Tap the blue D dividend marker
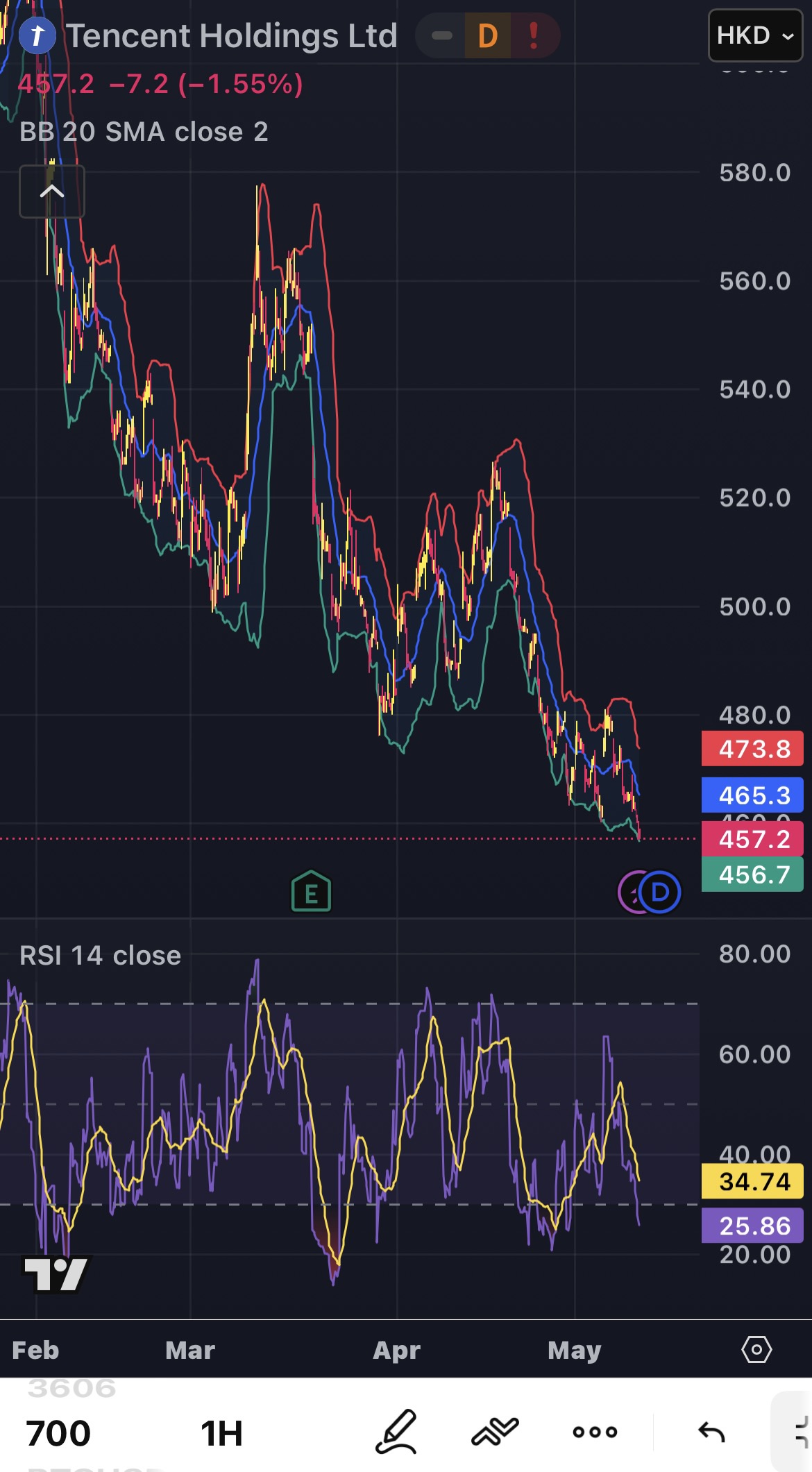Viewport: 812px width, 1472px height. click(660, 892)
